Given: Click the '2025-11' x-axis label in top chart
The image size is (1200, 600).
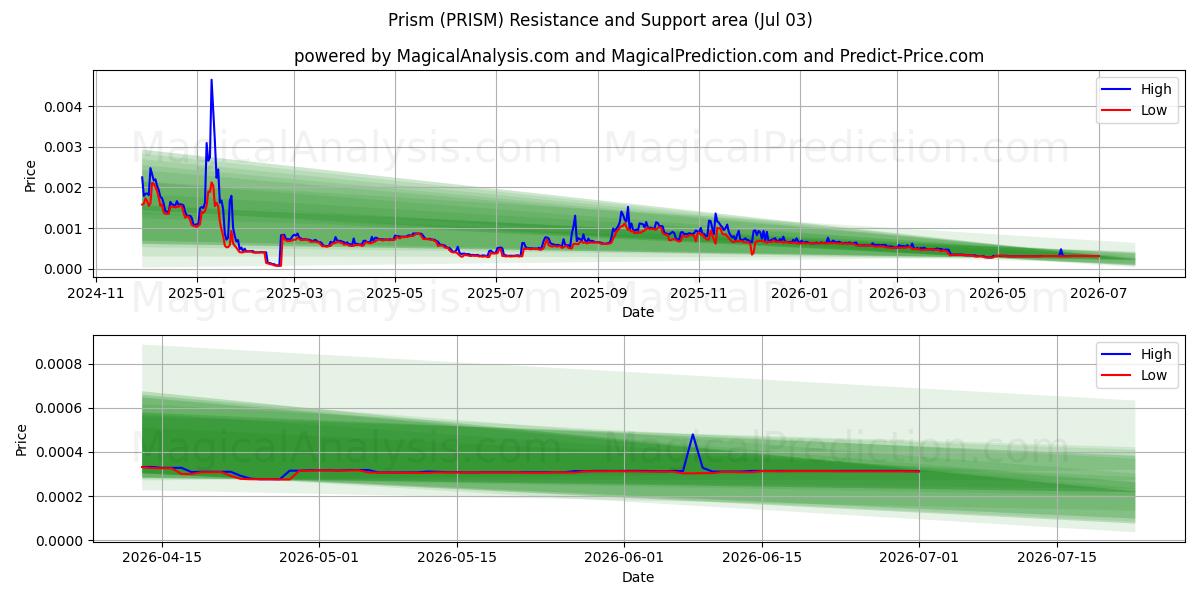Looking at the screenshot, I should [699, 293].
